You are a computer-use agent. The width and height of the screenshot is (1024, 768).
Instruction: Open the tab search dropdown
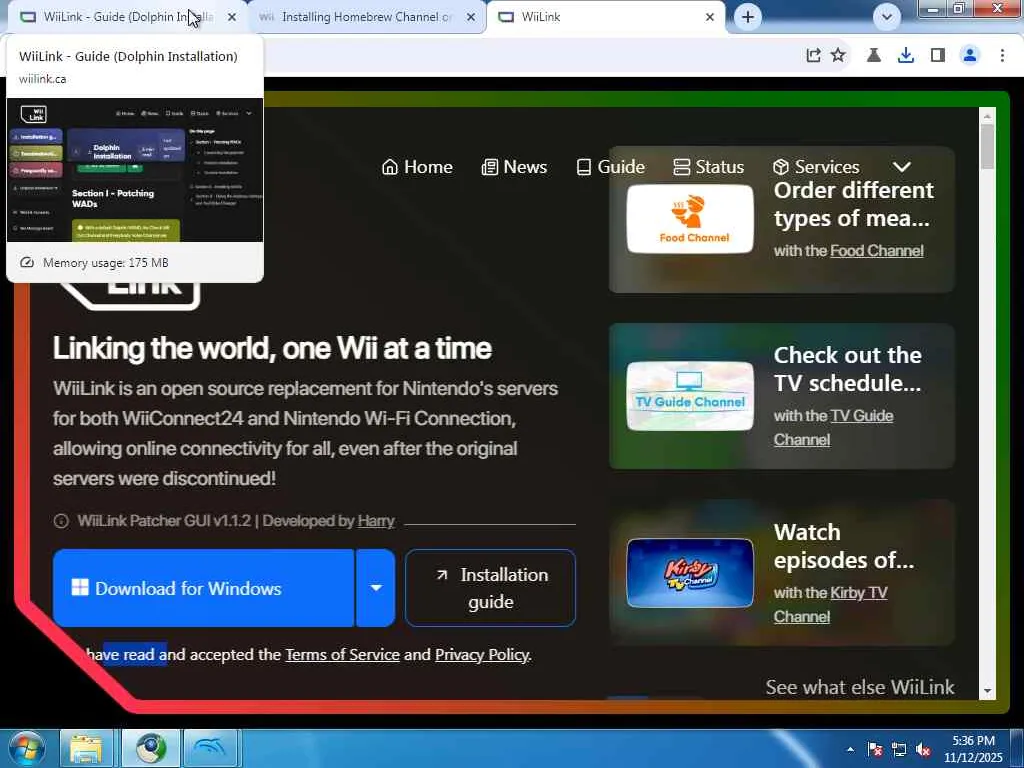click(x=886, y=17)
